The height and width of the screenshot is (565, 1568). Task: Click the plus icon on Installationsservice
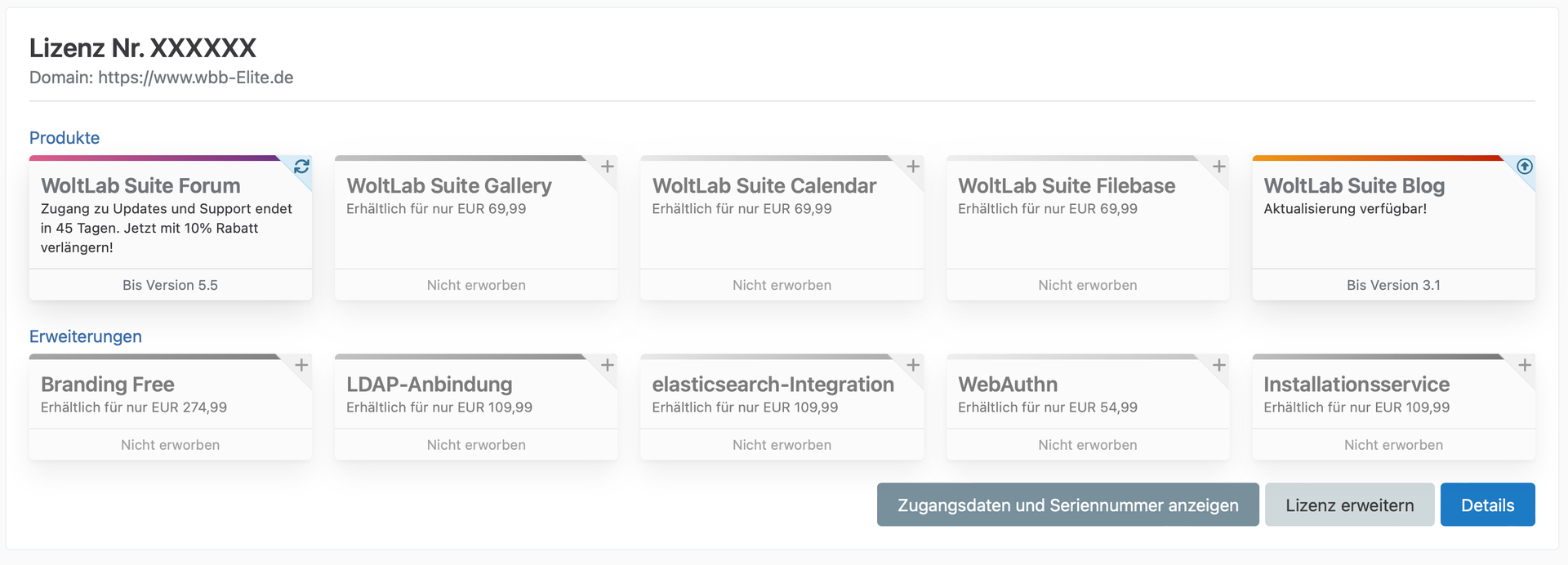(1525, 365)
